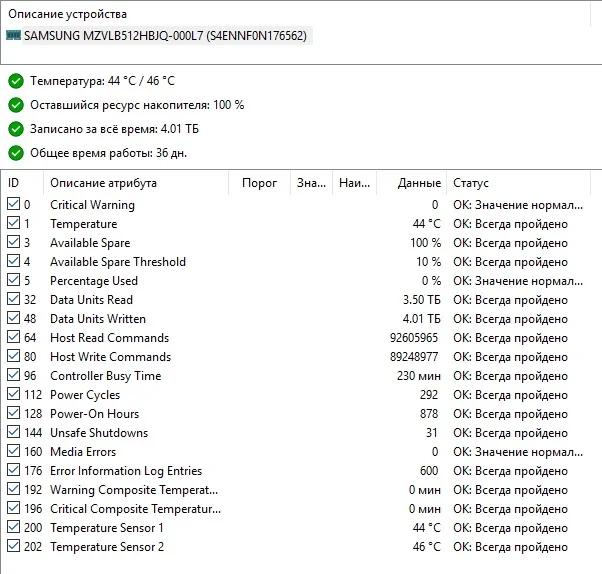Click the 600 Error Information Log Entries value
Viewport: 602px width, 574px height.
click(x=429, y=471)
